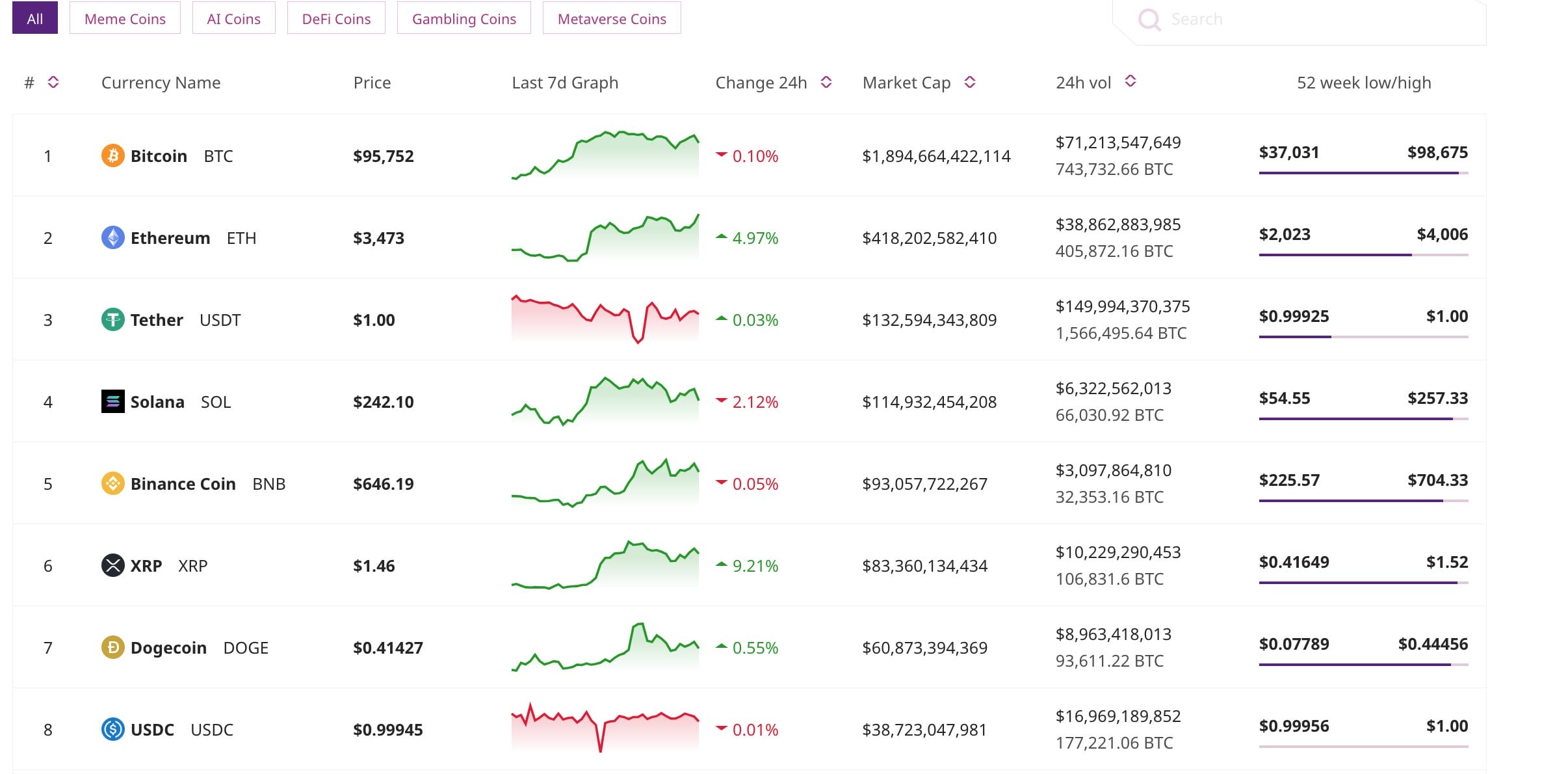Viewport: 1568px width, 774px height.
Task: Open the Dogecoin currency page link
Action: pyautogui.click(x=168, y=648)
